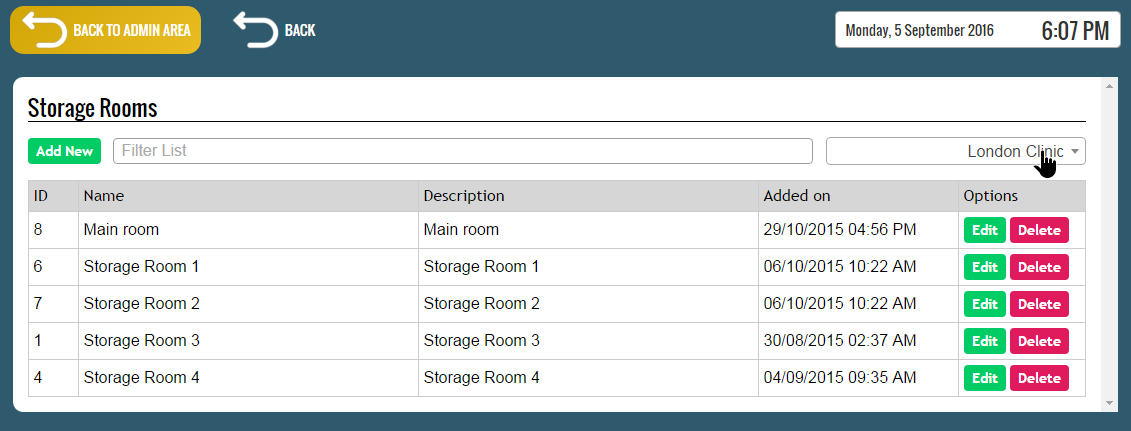Edit Storage Room 2
The image size is (1131, 431).
[x=985, y=304]
